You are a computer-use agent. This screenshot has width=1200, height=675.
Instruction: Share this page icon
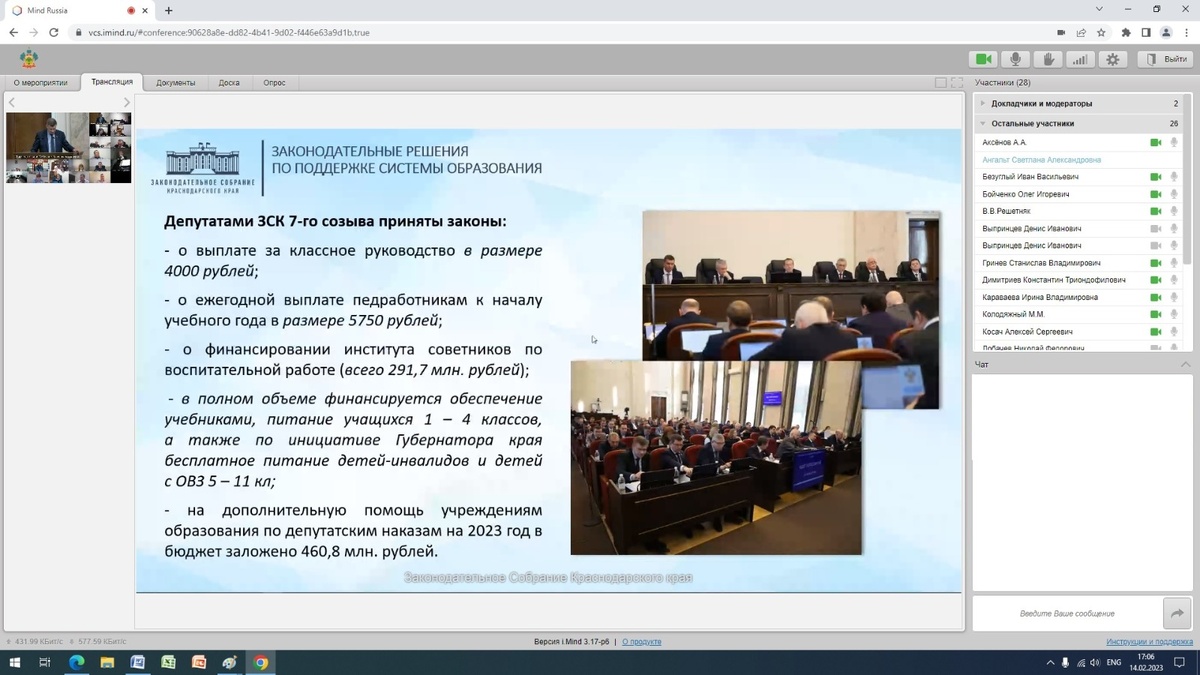[x=1081, y=32]
